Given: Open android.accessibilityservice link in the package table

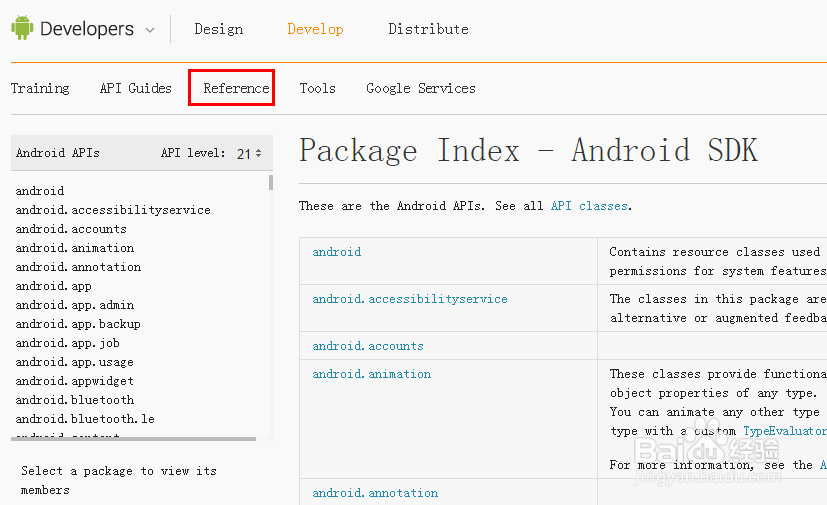Looking at the screenshot, I should [409, 299].
